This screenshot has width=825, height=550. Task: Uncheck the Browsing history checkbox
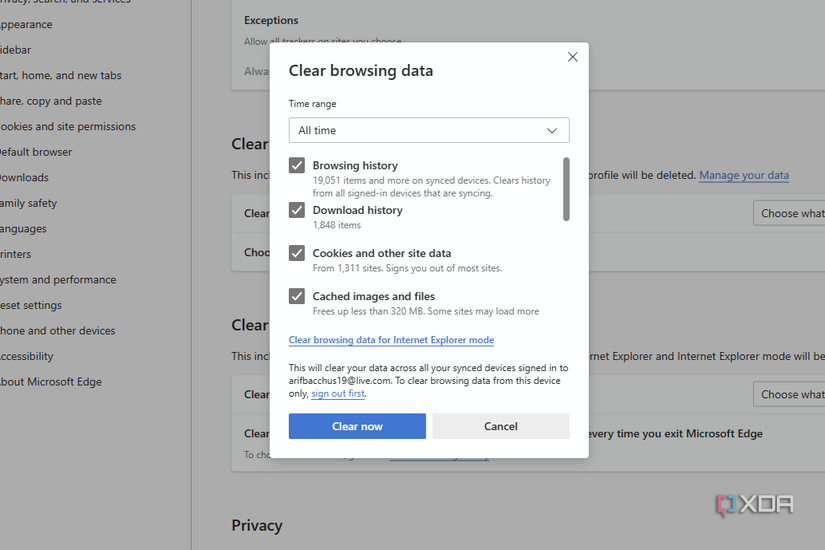[297, 165]
